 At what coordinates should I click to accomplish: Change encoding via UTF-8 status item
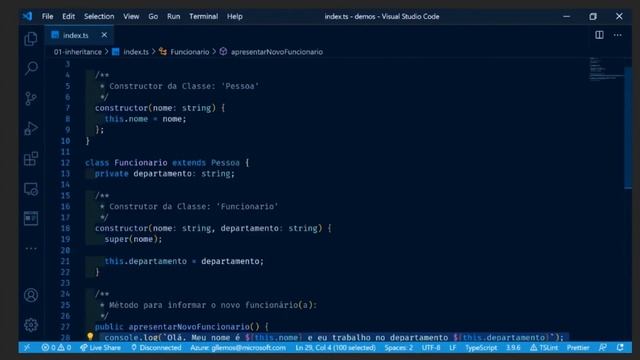[x=431, y=348]
